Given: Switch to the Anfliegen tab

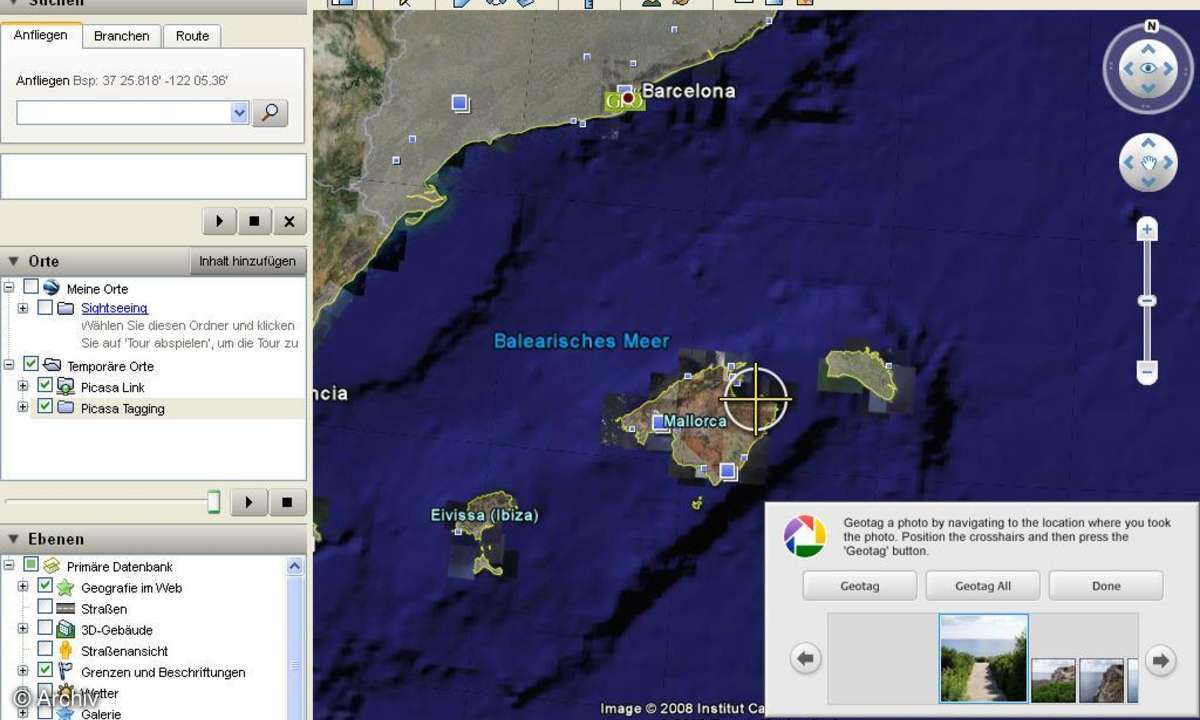Looking at the screenshot, I should pyautogui.click(x=41, y=35).
